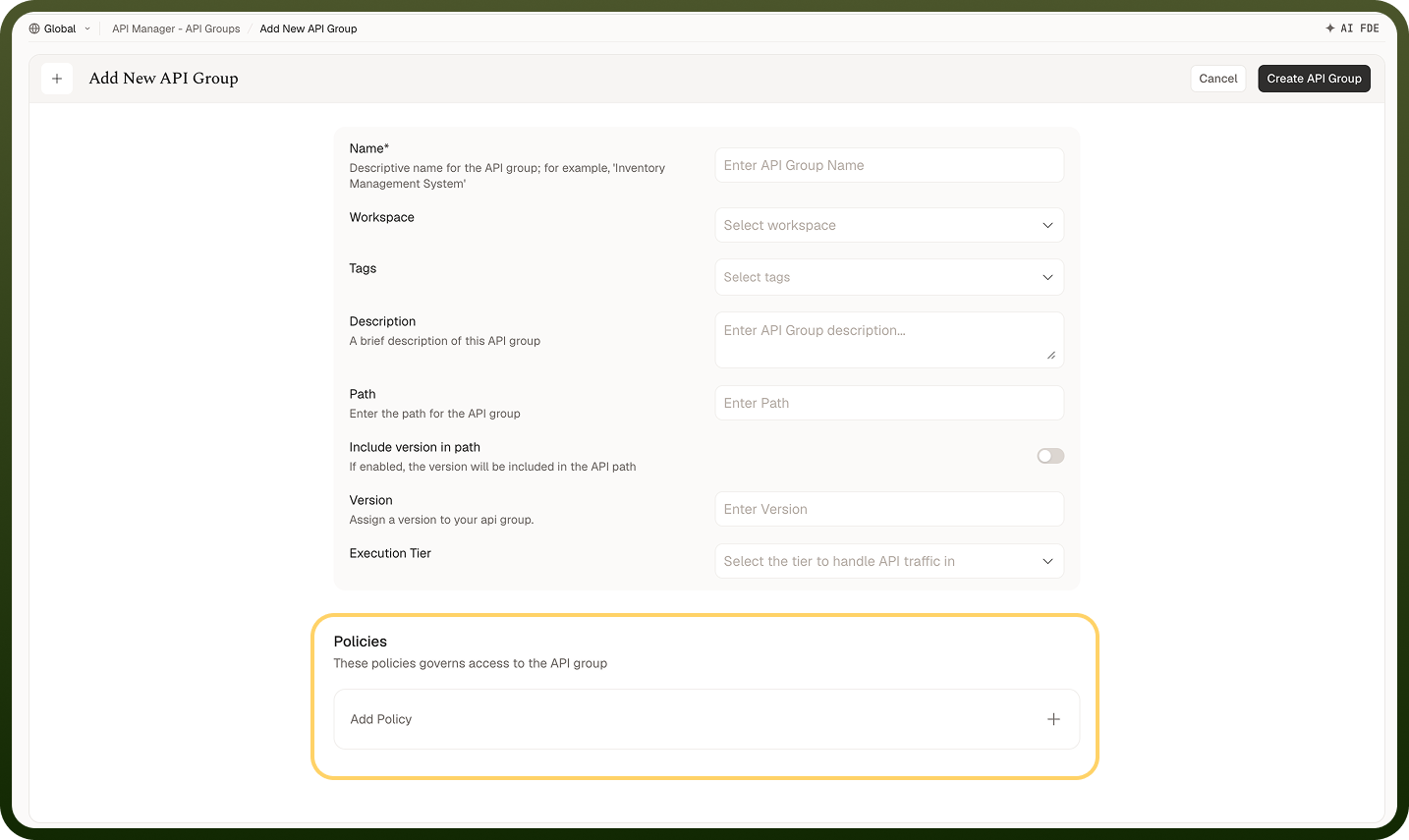Open the Global scope dropdown chevron
This screenshot has width=1409, height=840.
click(87, 28)
